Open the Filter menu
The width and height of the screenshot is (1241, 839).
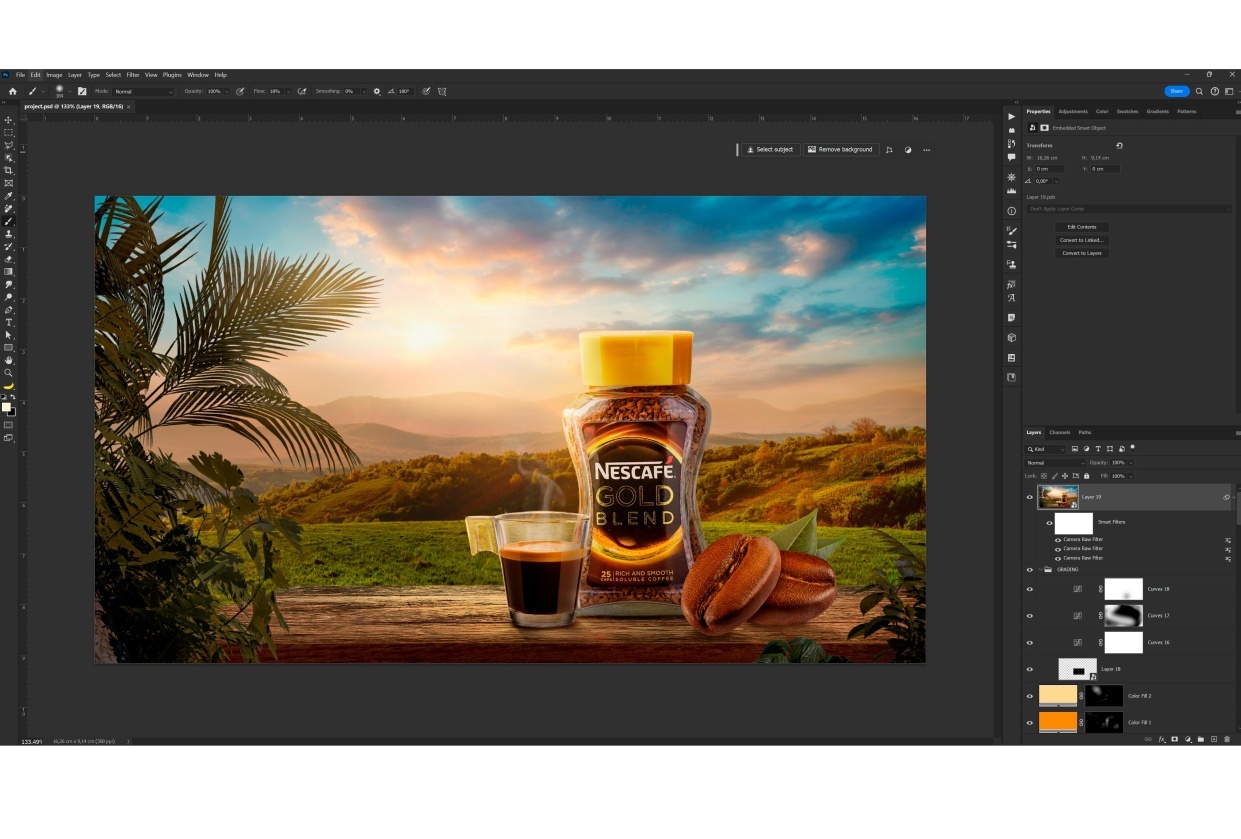pos(133,75)
